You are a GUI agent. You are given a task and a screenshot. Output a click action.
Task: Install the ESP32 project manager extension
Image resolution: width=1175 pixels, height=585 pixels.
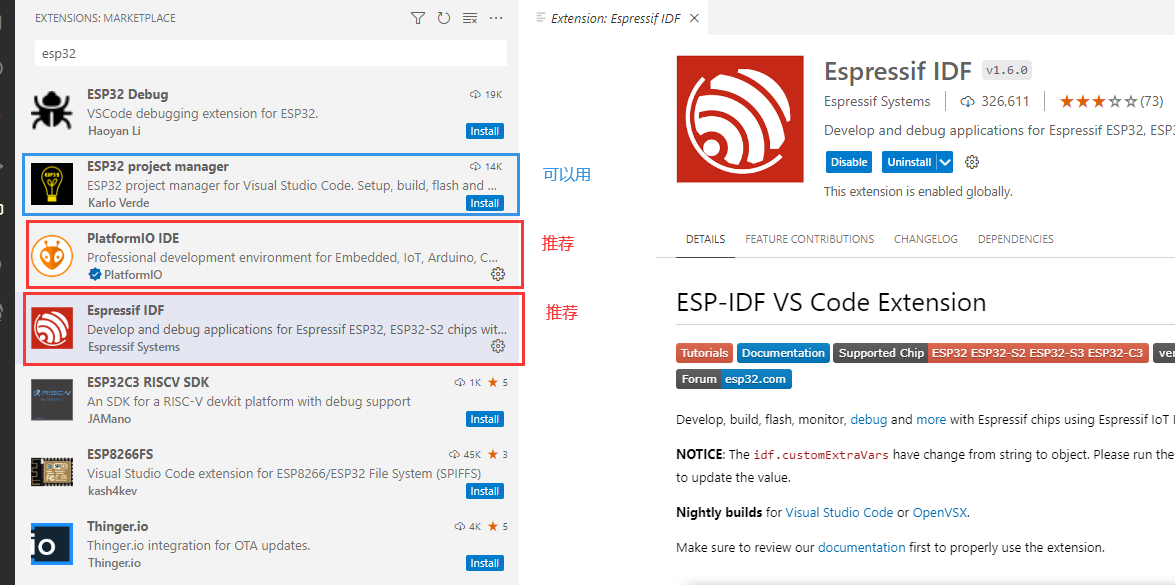pyautogui.click(x=484, y=203)
